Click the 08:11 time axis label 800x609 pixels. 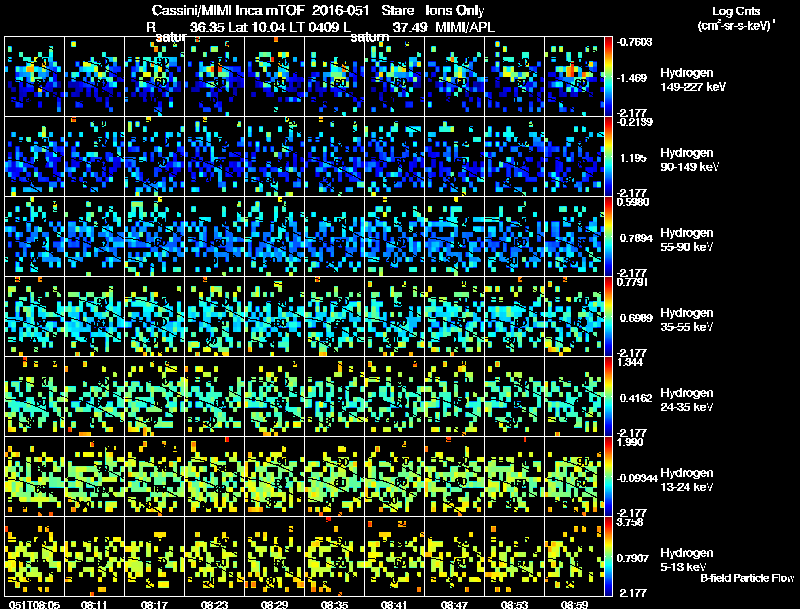click(x=95, y=603)
